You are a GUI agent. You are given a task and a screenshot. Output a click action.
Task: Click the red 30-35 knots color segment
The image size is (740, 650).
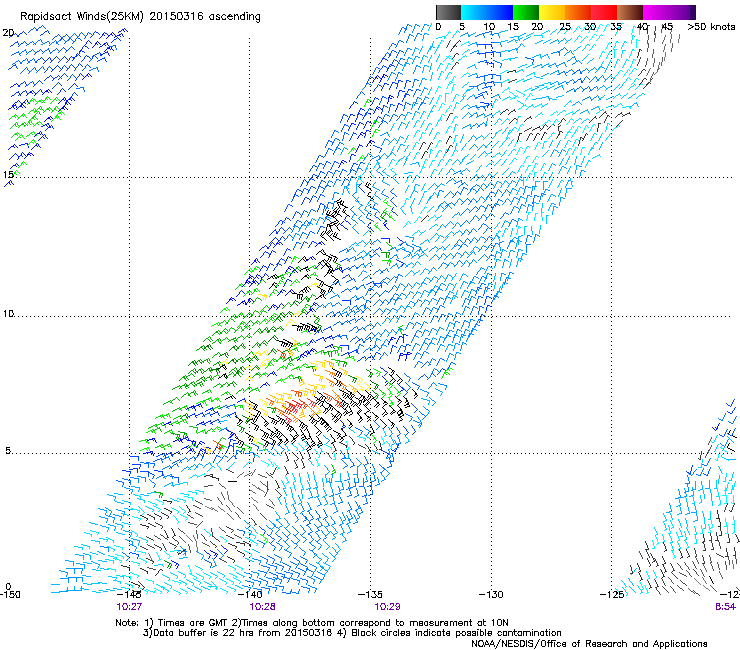click(604, 12)
